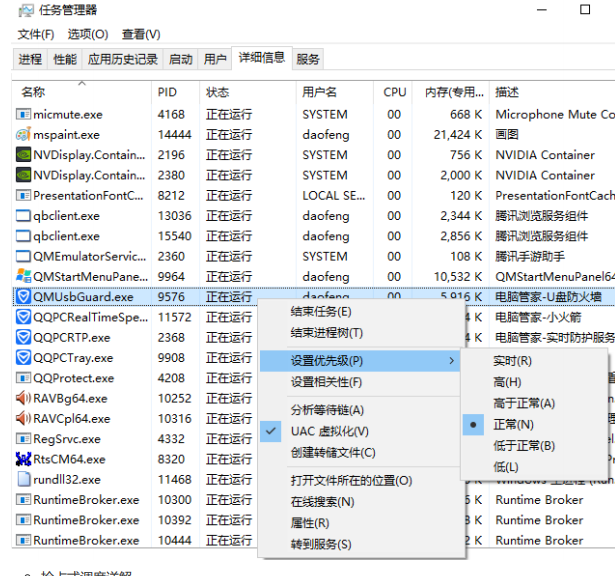
Task: Choose 创建转储文件(C) from context menu
Action: (360, 452)
